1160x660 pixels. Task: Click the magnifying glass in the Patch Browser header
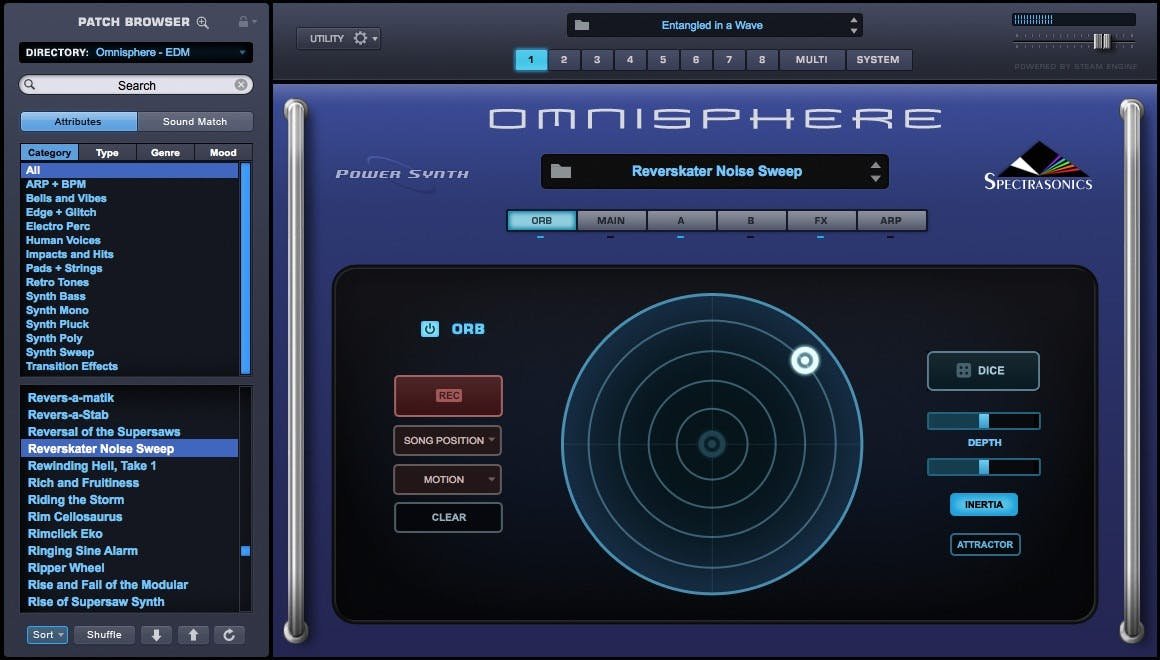coord(203,21)
